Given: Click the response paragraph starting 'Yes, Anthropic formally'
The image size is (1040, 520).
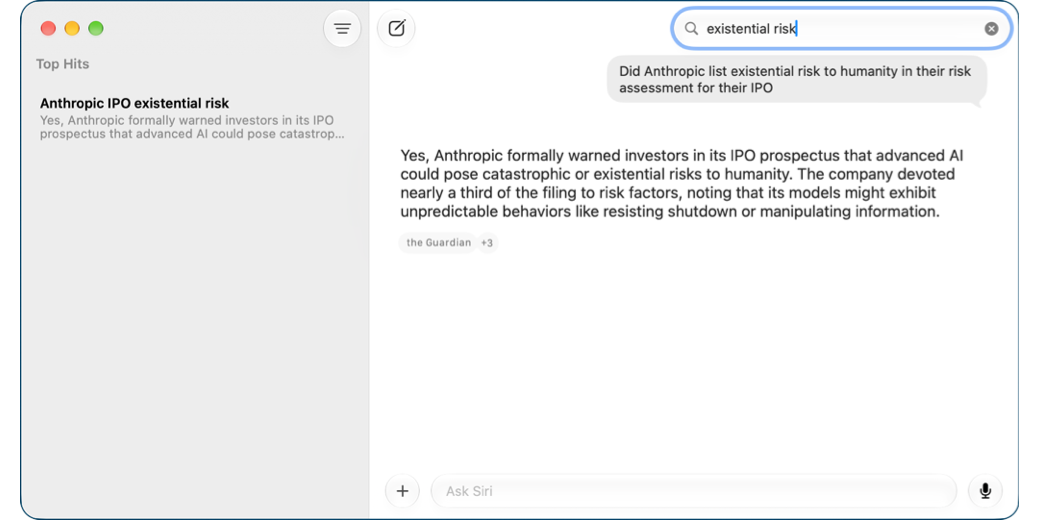Looking at the screenshot, I should pyautogui.click(x=682, y=184).
